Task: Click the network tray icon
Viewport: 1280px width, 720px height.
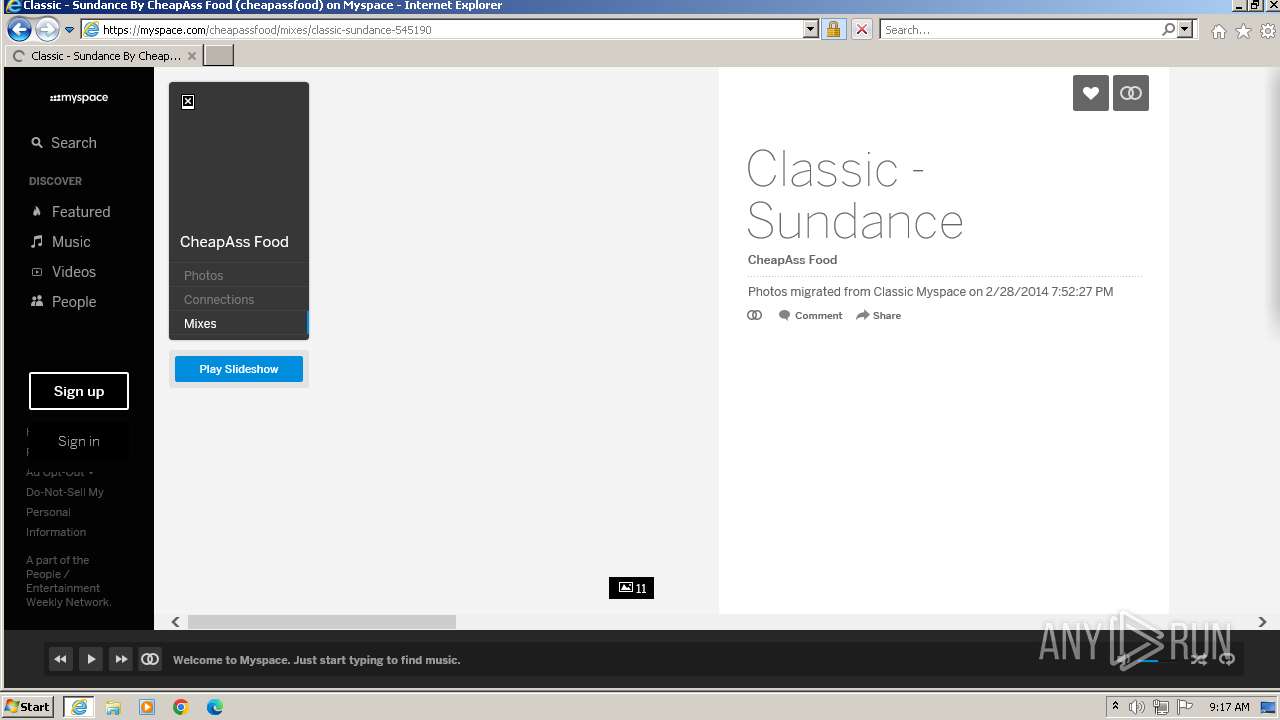Action: pyautogui.click(x=1161, y=707)
